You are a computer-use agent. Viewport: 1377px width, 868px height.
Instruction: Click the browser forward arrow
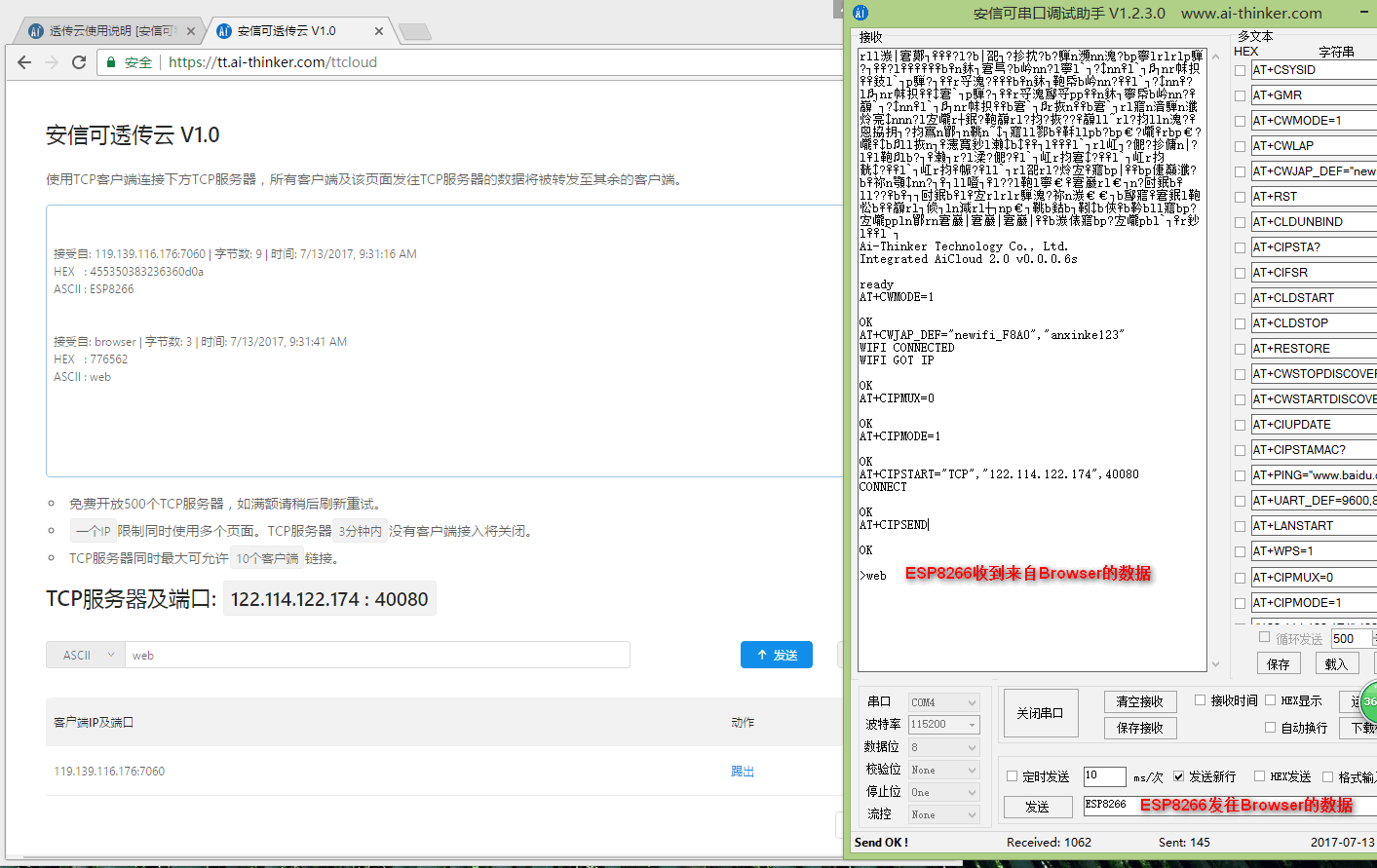52,62
